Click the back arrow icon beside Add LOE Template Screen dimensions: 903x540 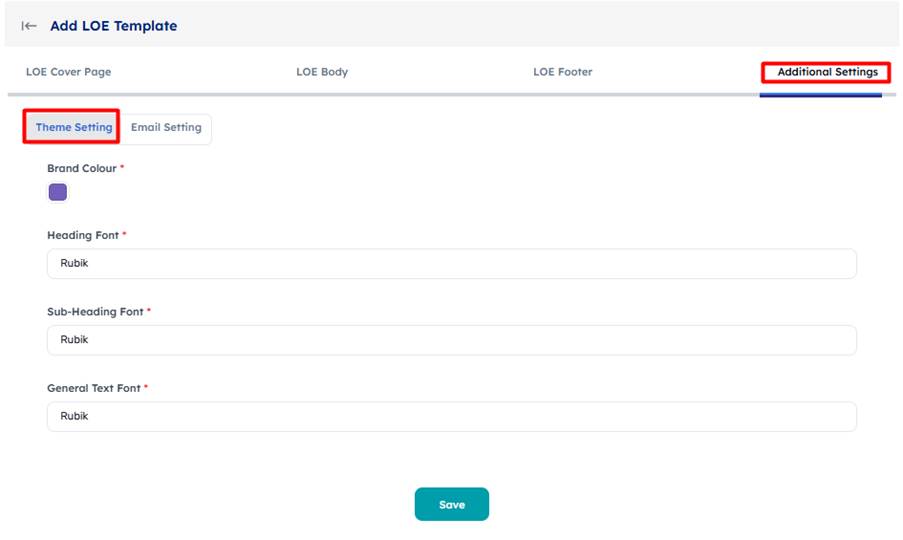(x=29, y=26)
